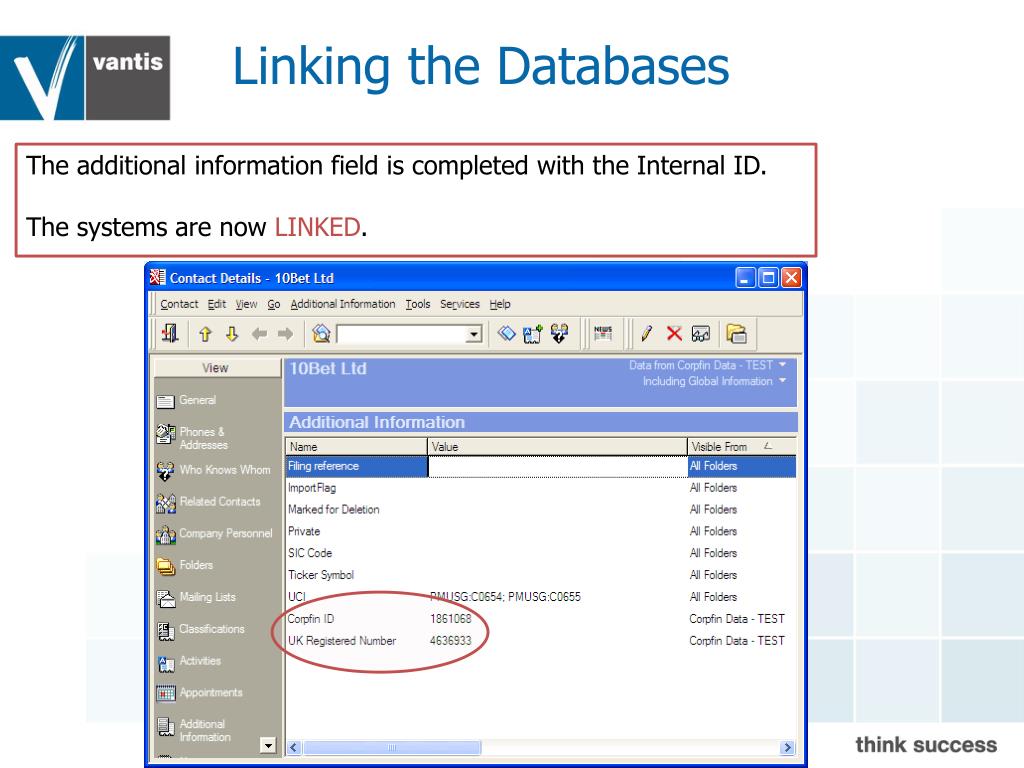Open Folders view in sidebar

tap(185, 565)
